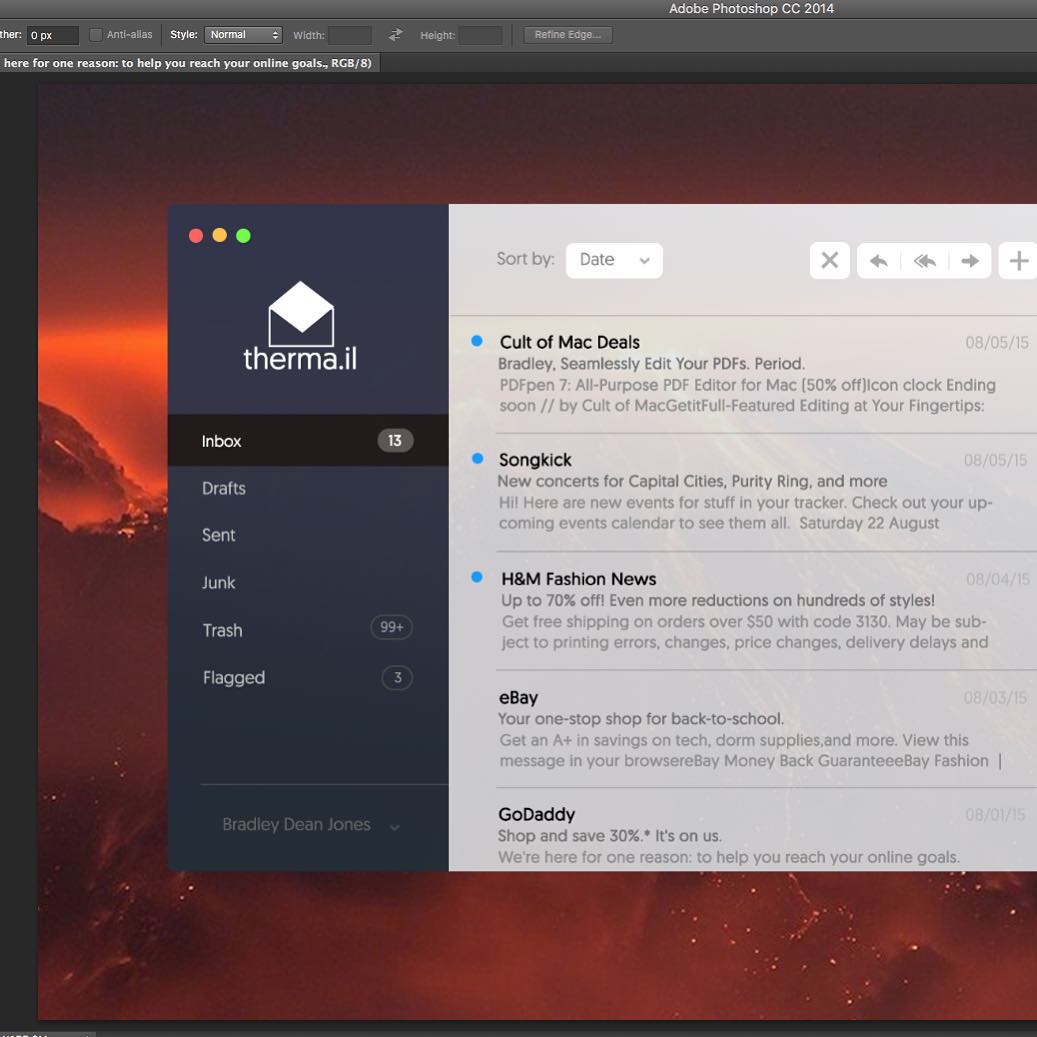Image resolution: width=1037 pixels, height=1037 pixels.
Task: Click subject 'Your one-stop shop for back-to-school.'
Action: tap(641, 719)
